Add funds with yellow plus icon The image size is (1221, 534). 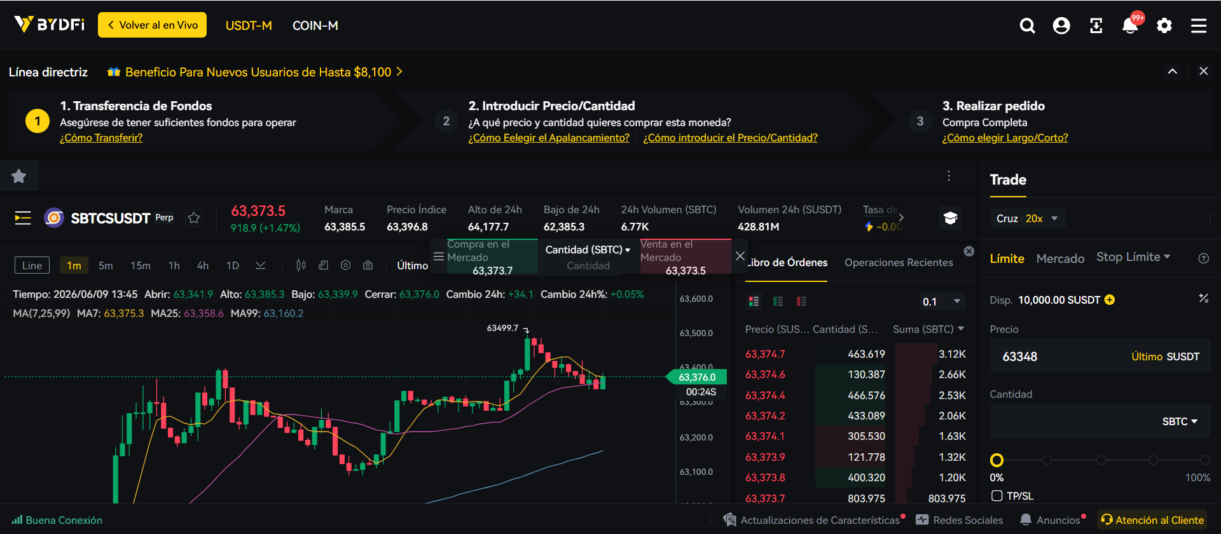point(1110,300)
